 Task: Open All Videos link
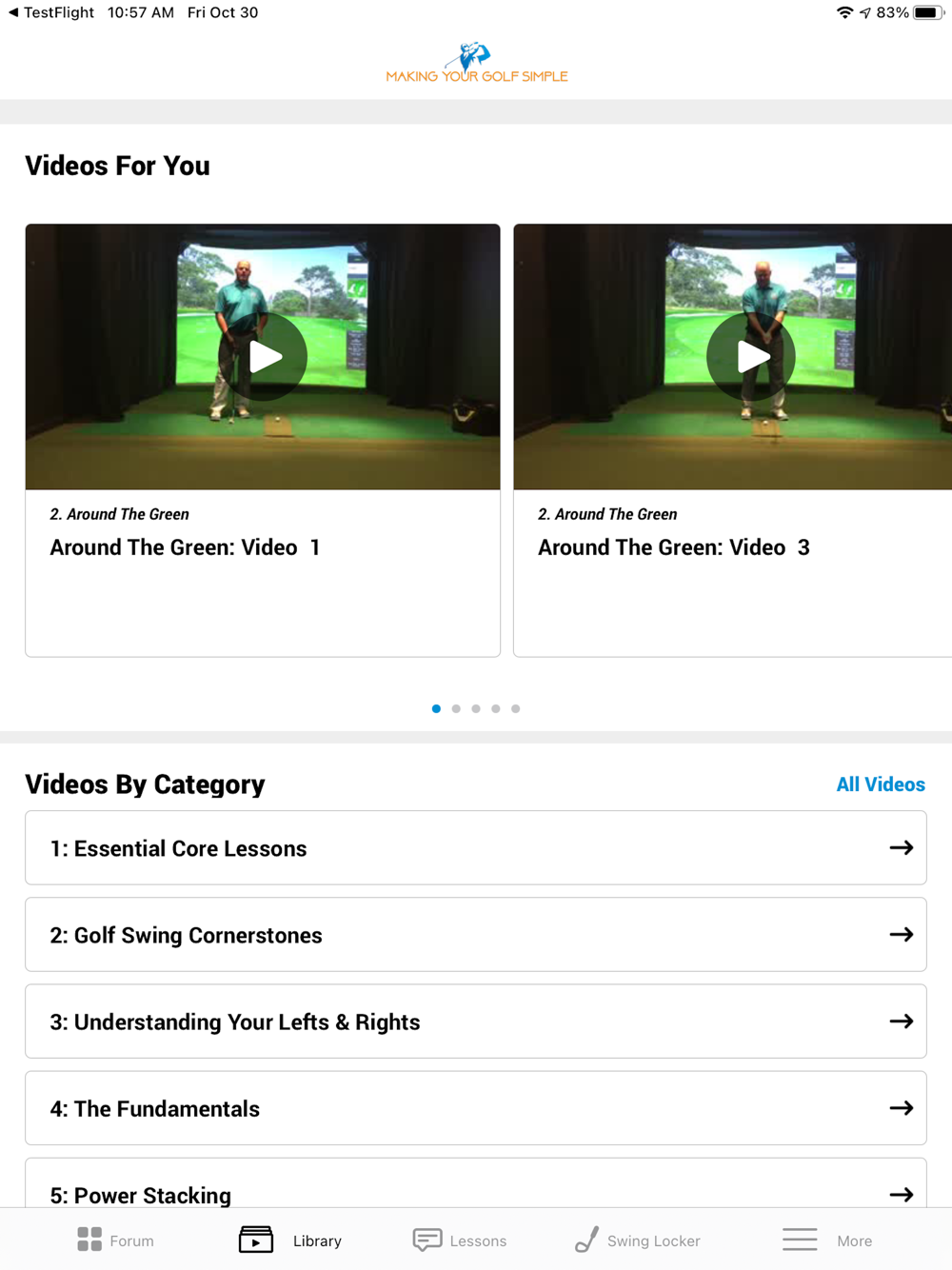[881, 784]
